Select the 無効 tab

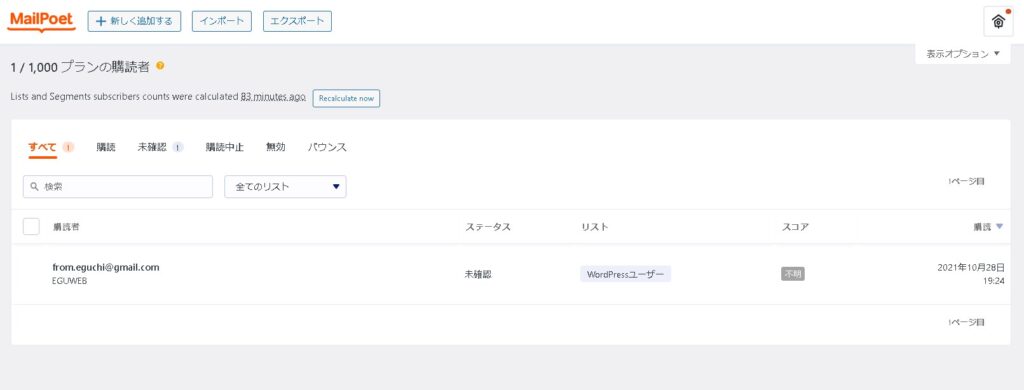276,148
